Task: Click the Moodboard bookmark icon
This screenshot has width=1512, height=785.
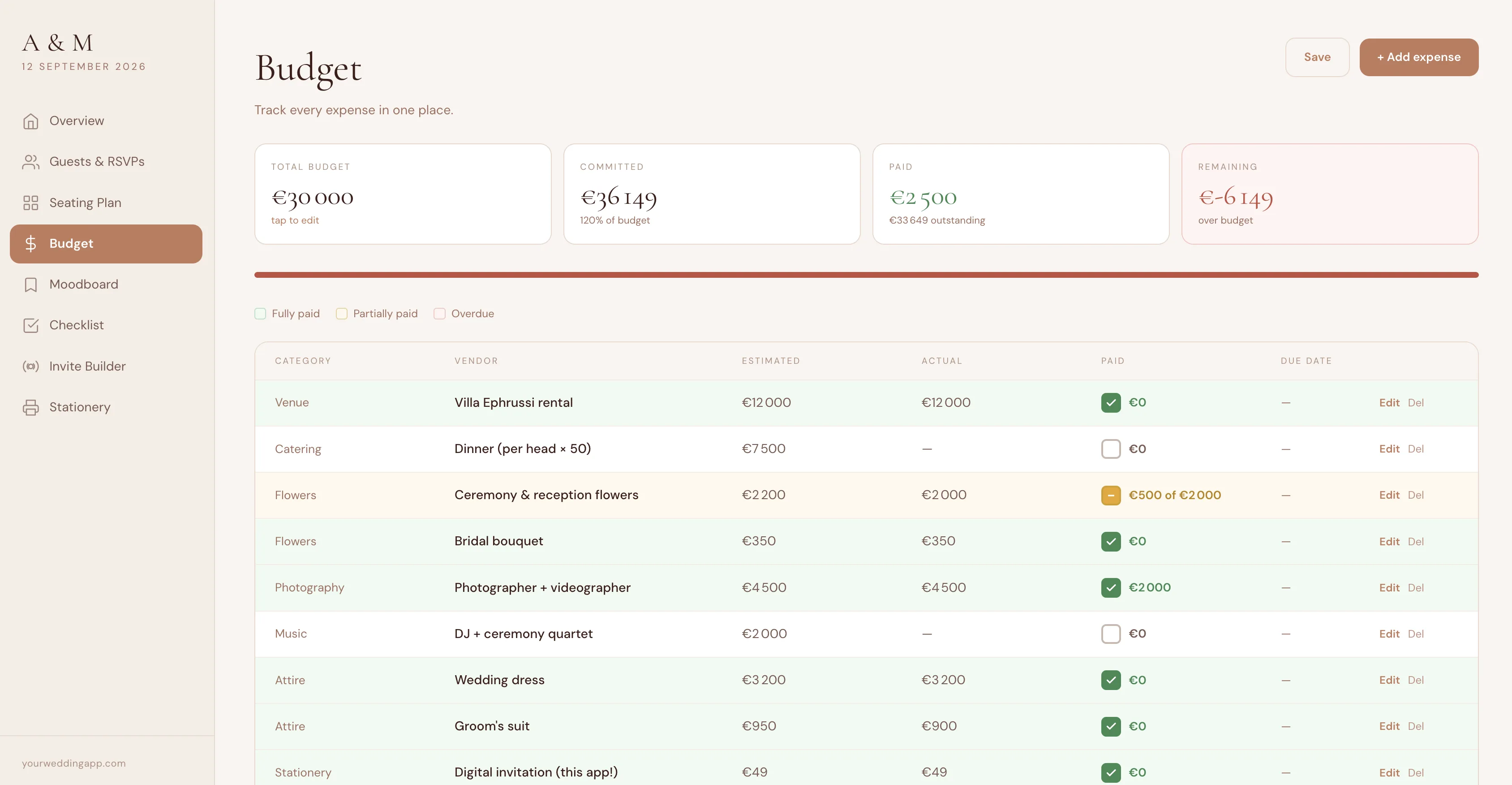Action: point(30,285)
